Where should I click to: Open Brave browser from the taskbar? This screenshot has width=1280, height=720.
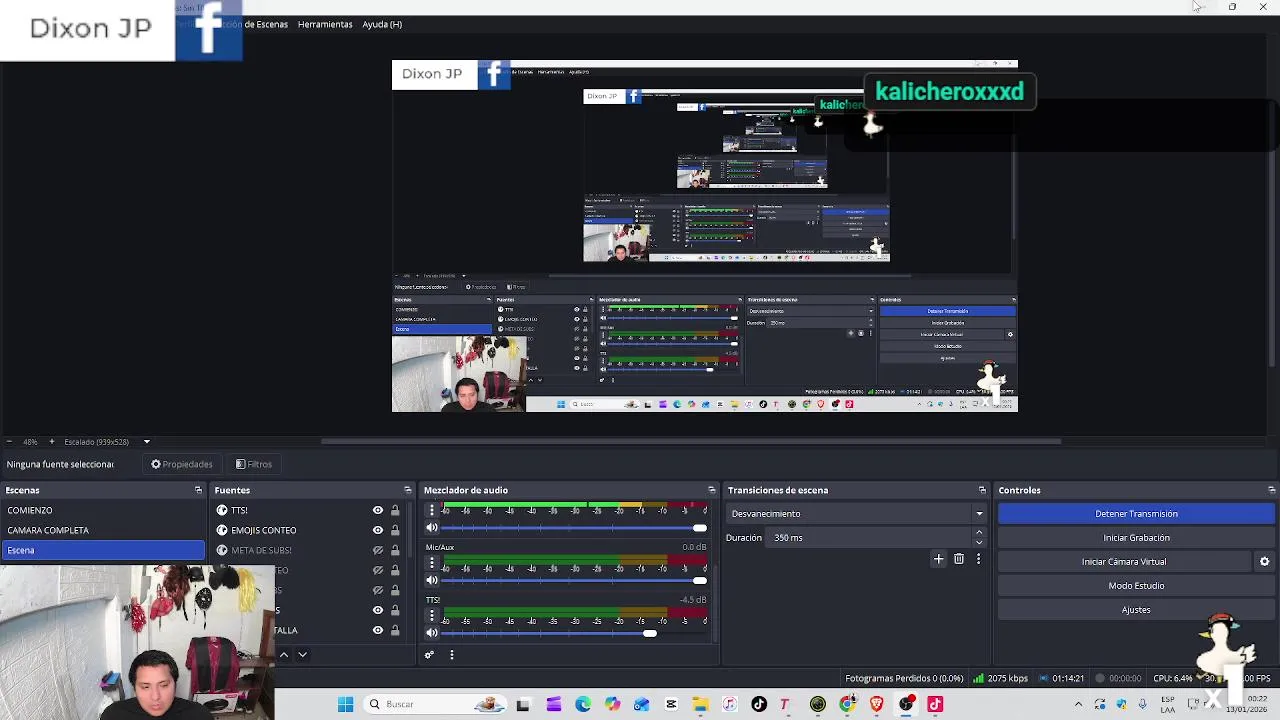tap(877, 704)
